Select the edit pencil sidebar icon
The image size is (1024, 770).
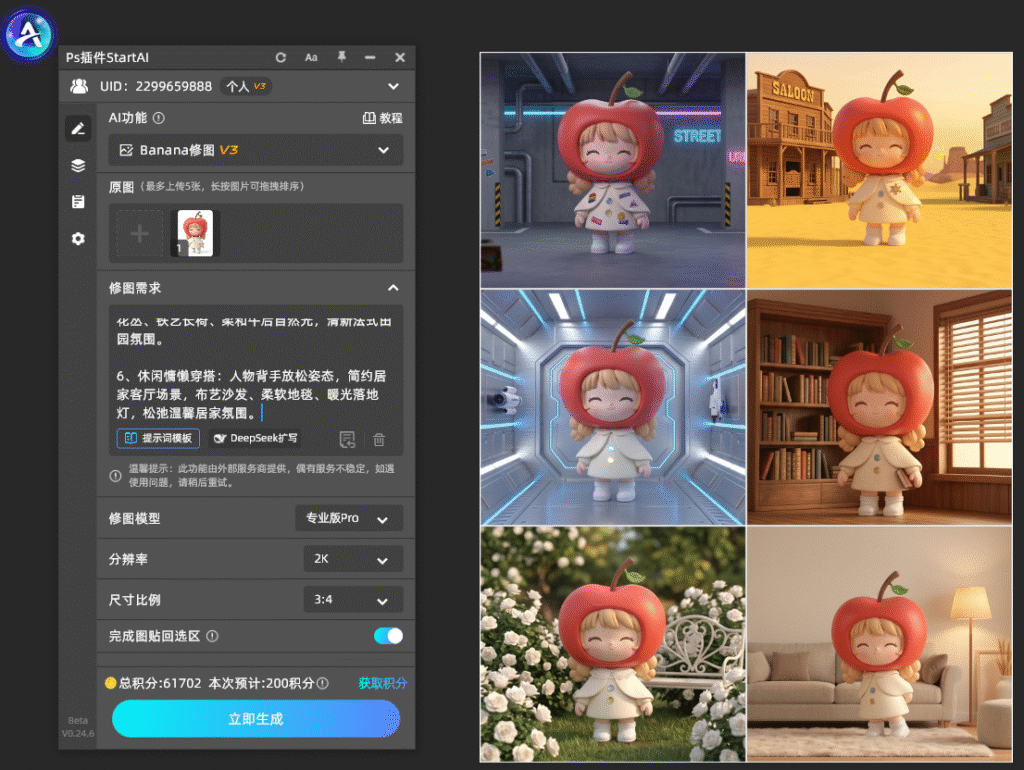click(78, 129)
